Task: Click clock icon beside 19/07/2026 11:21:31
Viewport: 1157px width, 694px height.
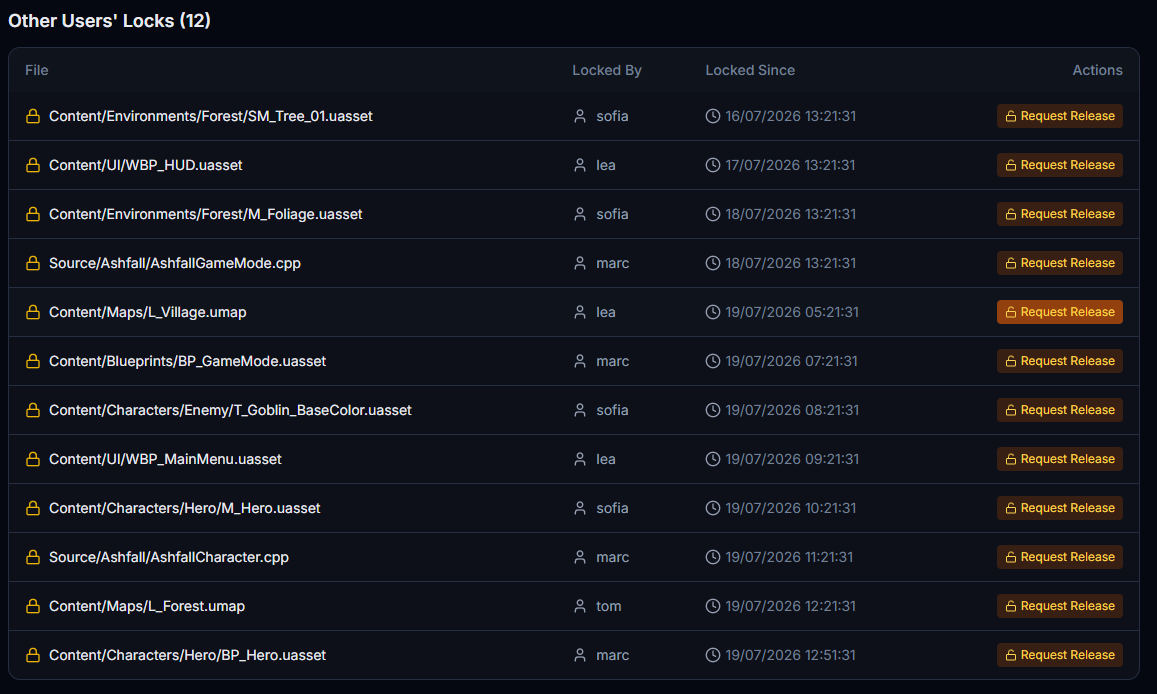Action: (x=713, y=558)
